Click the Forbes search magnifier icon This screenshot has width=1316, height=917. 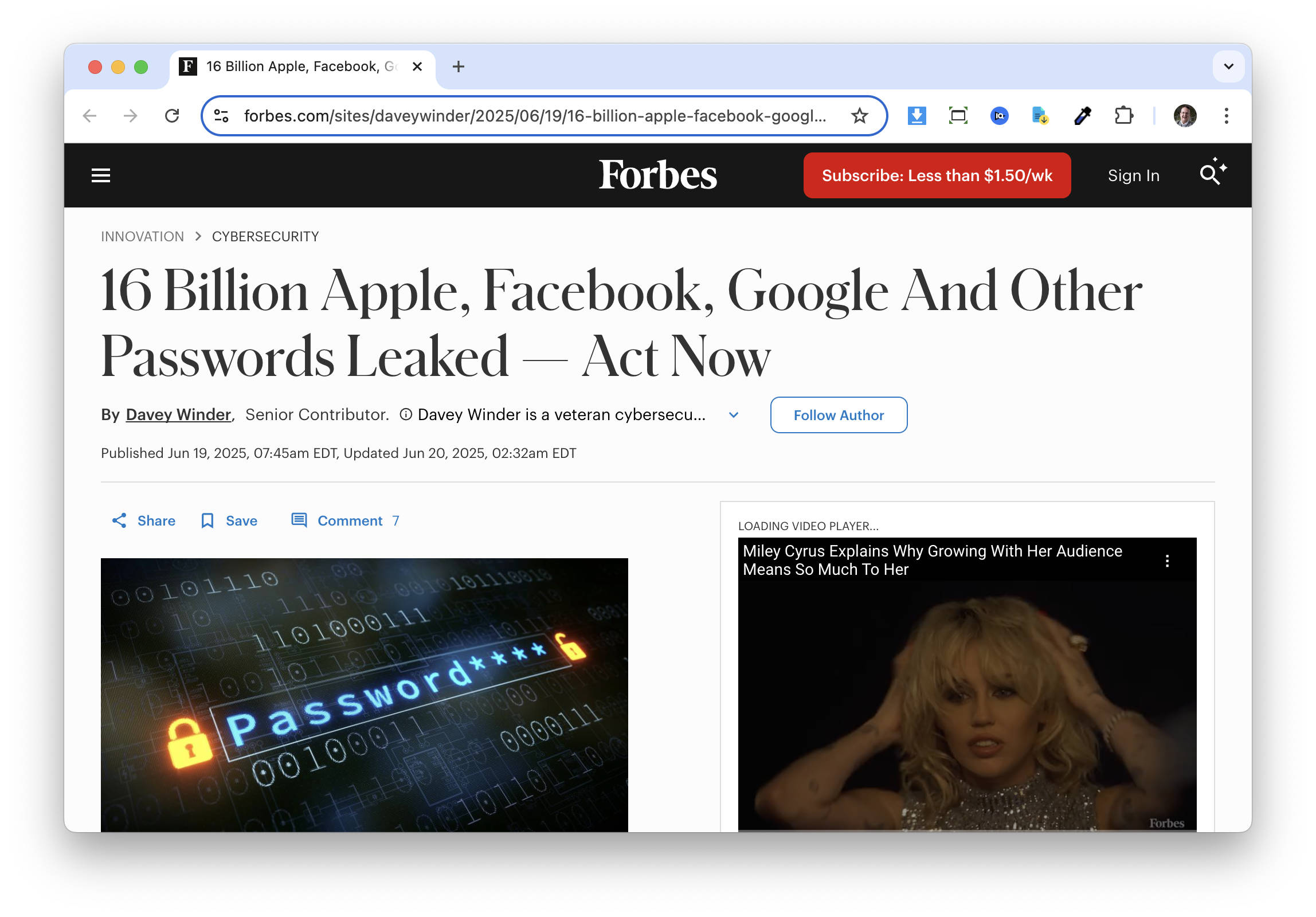pos(1211,174)
